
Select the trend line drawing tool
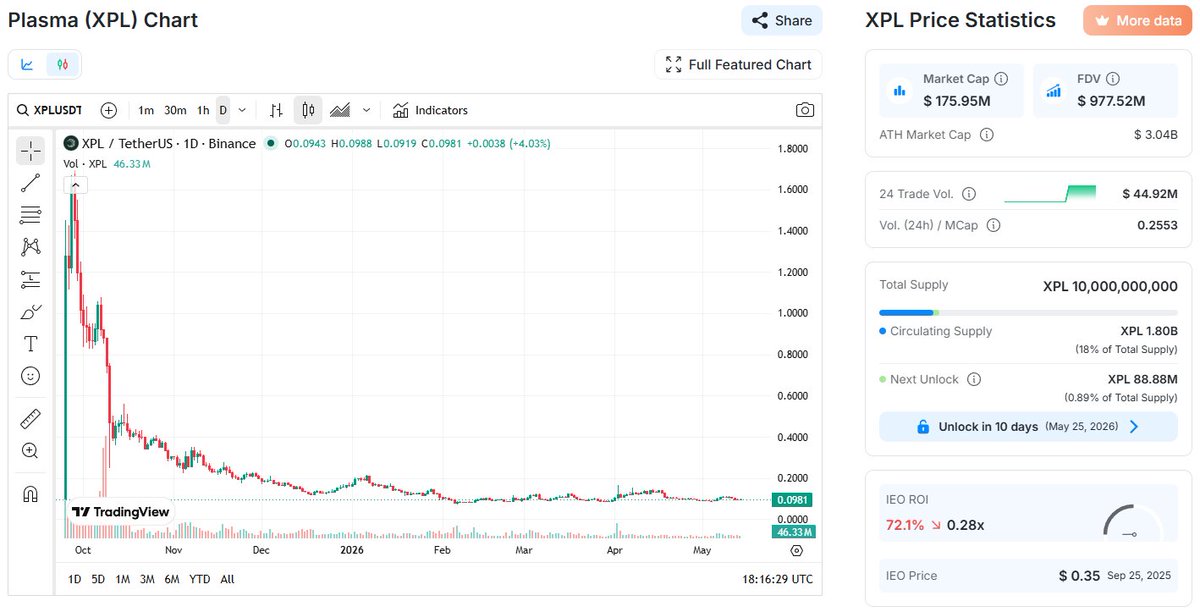[30, 182]
